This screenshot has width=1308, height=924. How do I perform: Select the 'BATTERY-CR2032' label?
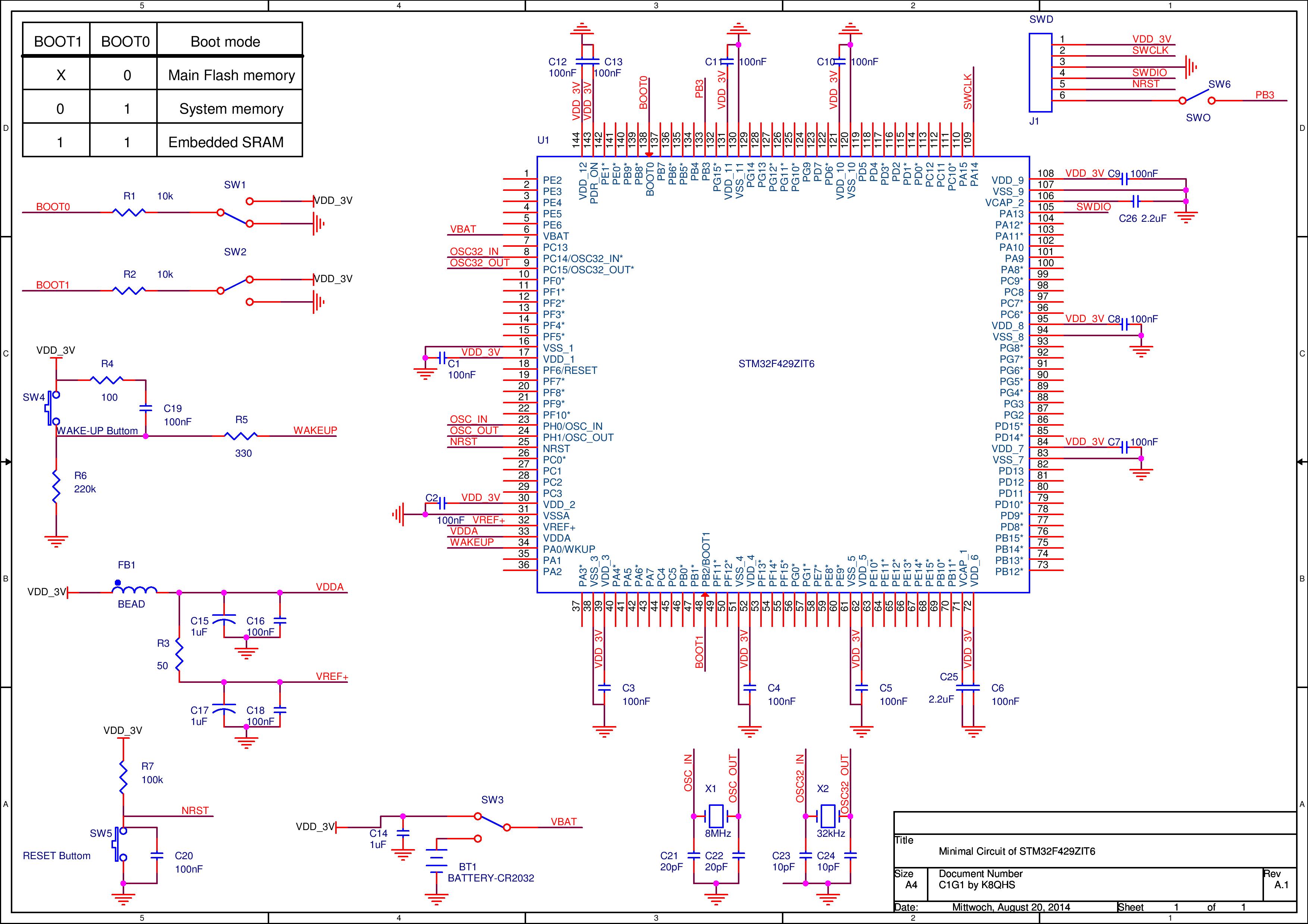pyautogui.click(x=491, y=878)
